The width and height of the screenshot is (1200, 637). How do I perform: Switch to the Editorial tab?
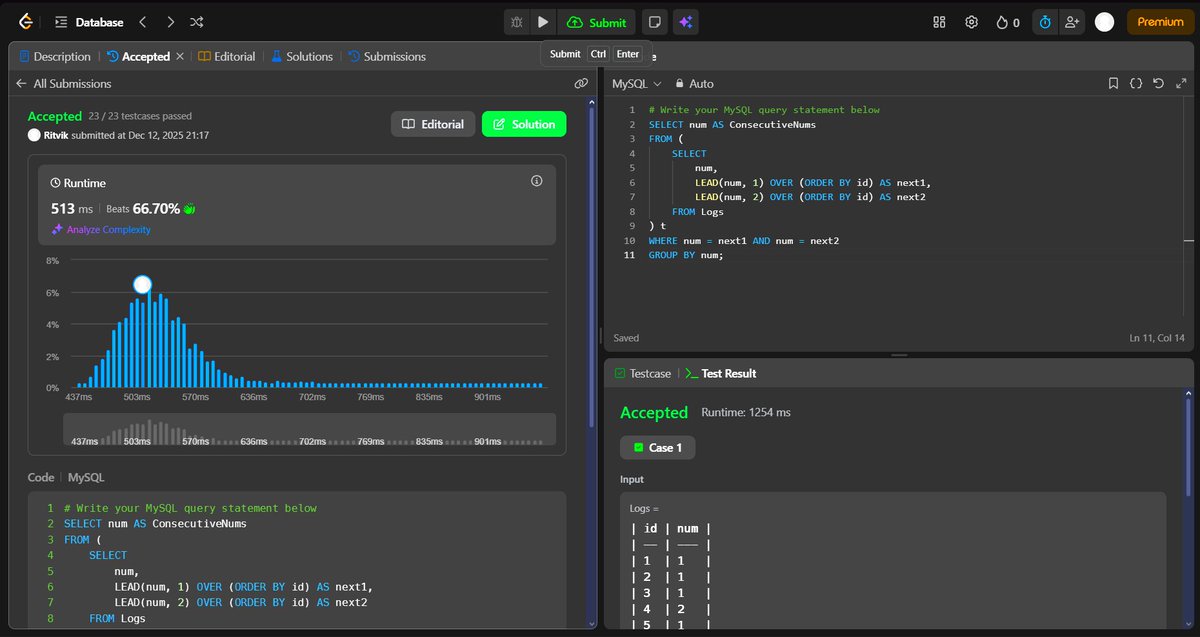(227, 57)
